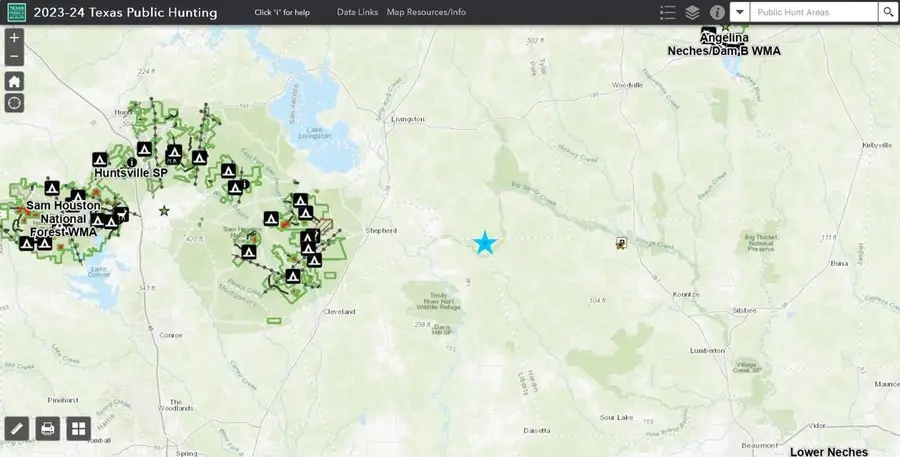Open the measurement ruler tool
900x457 pixels.
point(16,429)
